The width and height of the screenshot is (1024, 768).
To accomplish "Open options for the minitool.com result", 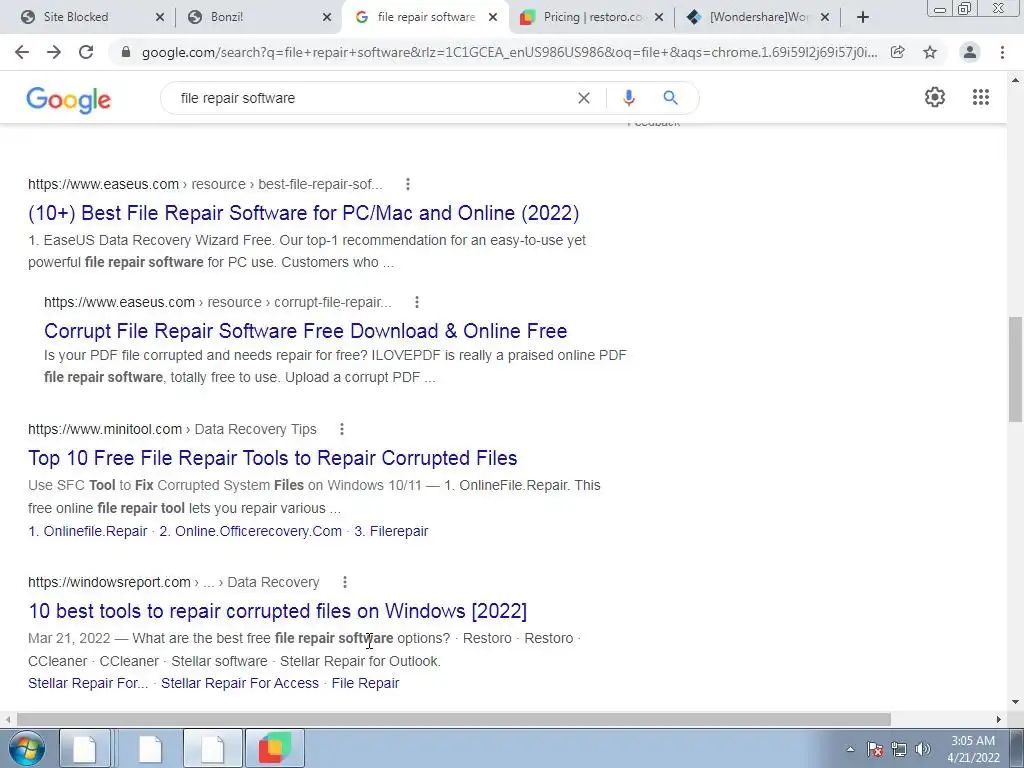I will coord(342,429).
